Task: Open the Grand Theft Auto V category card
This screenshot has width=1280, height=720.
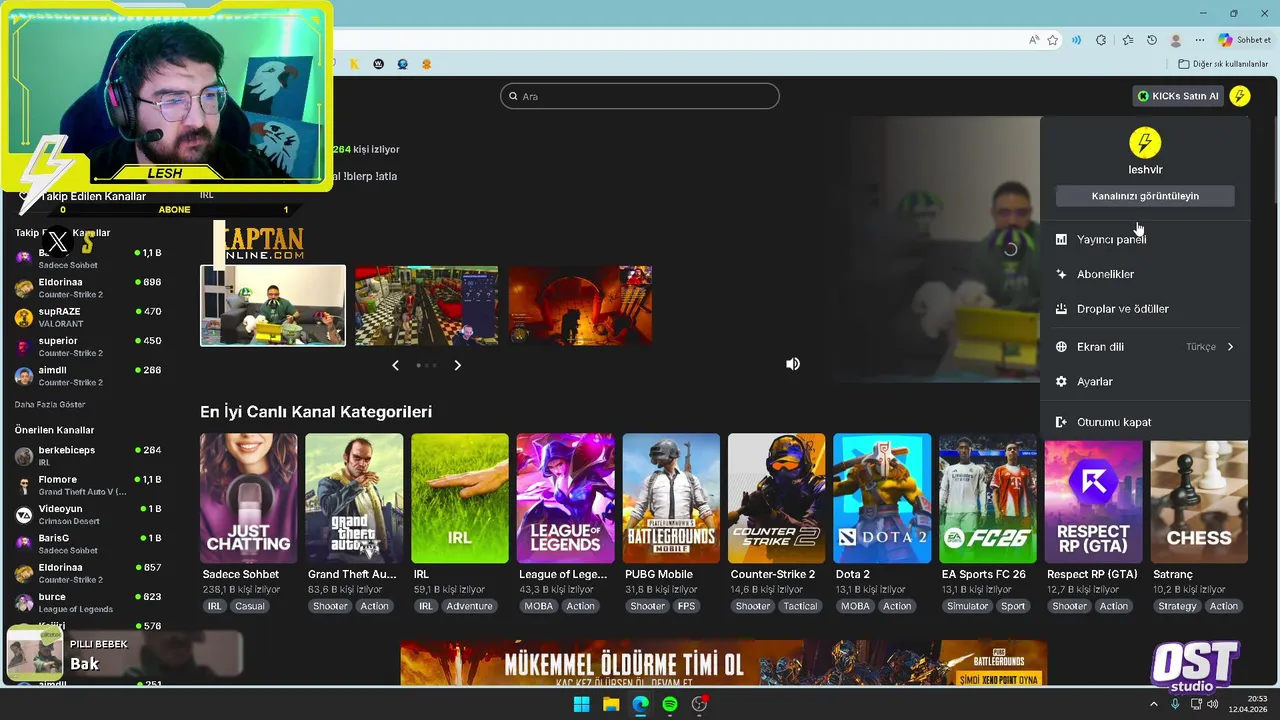Action: pos(354,498)
